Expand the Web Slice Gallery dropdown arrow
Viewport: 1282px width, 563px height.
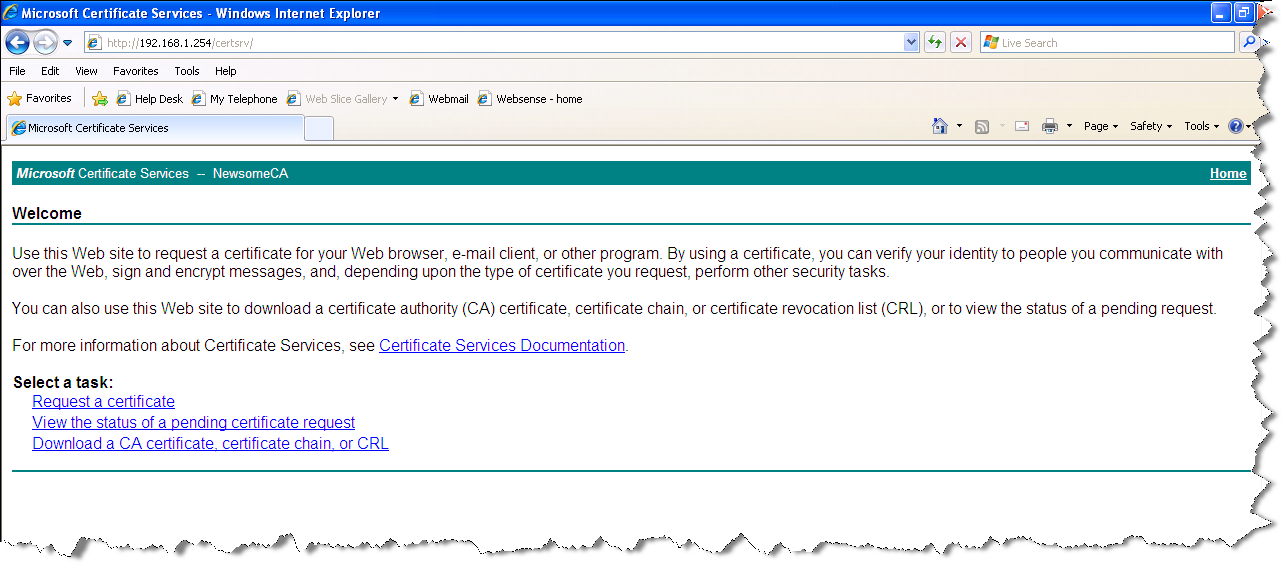(395, 99)
